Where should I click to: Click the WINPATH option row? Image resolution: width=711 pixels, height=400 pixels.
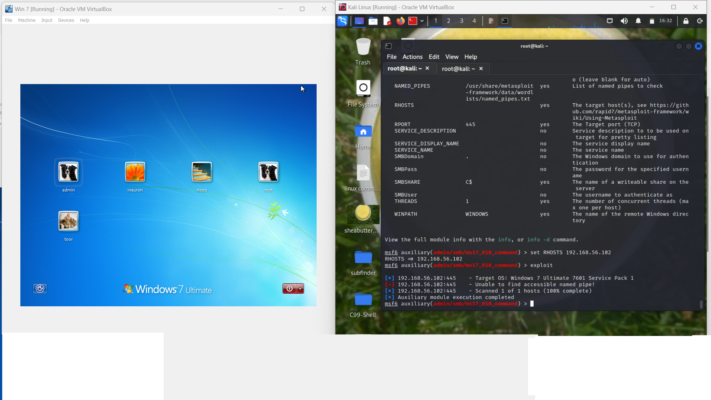coord(541,217)
